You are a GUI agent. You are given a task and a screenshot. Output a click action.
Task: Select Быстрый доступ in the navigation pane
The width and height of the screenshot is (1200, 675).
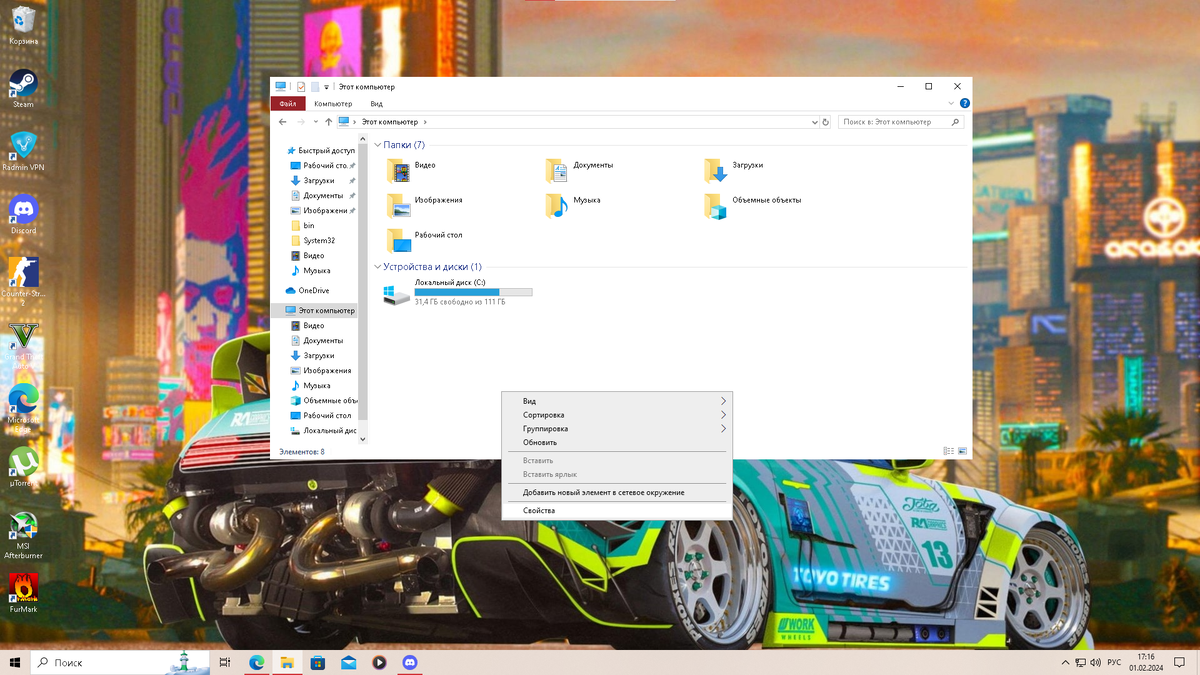320,151
